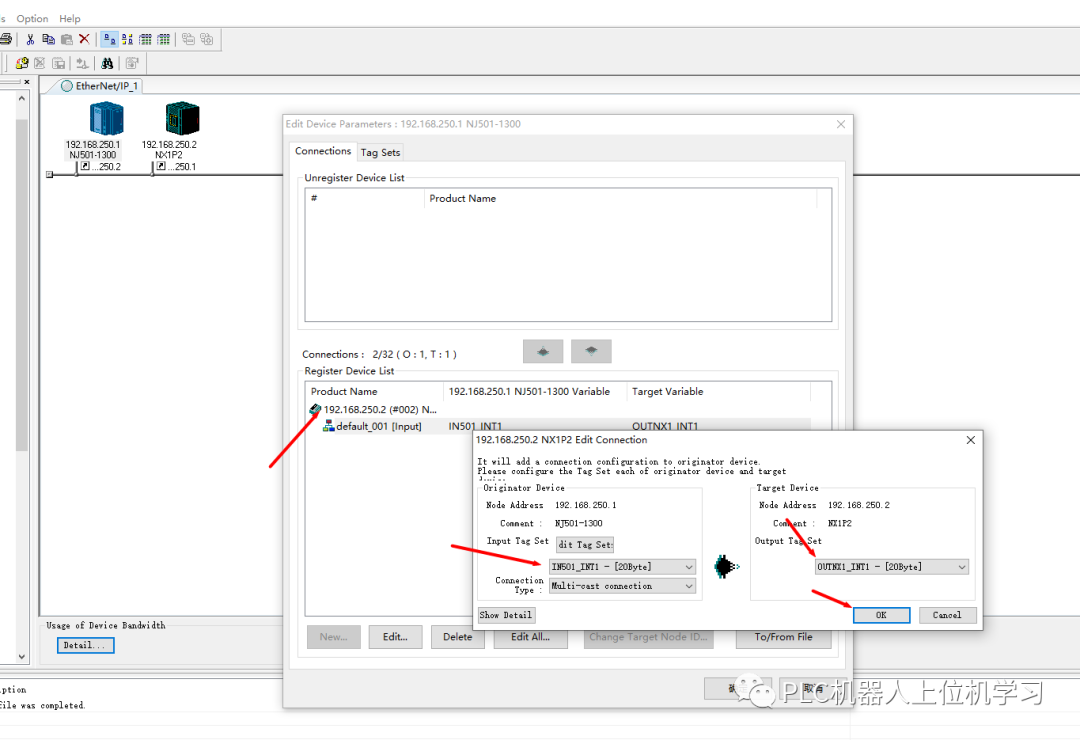1080x740 pixels.
Task: Click the Edit All... button
Action: click(x=530, y=637)
